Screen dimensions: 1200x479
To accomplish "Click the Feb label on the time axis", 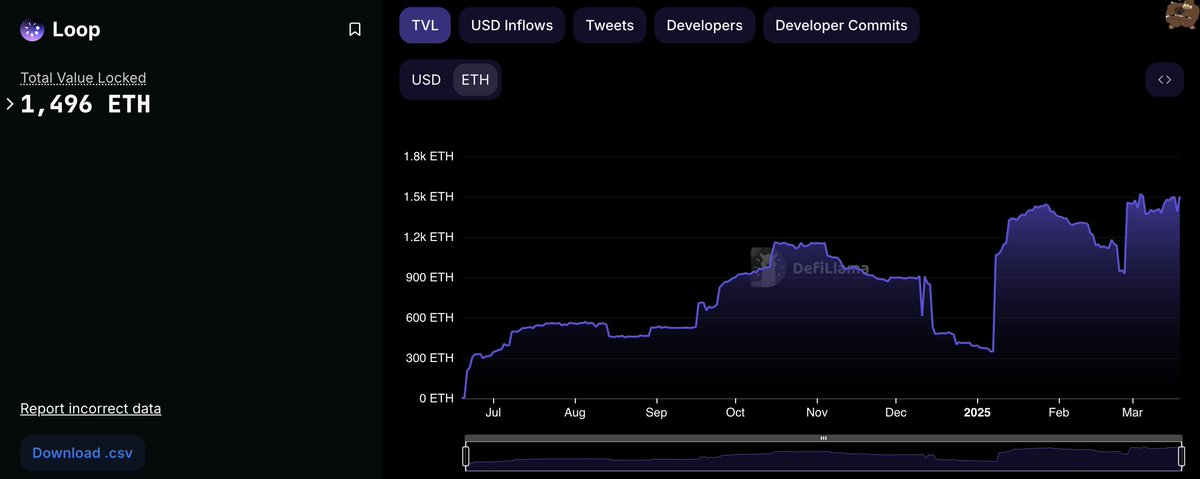I will point(1058,412).
